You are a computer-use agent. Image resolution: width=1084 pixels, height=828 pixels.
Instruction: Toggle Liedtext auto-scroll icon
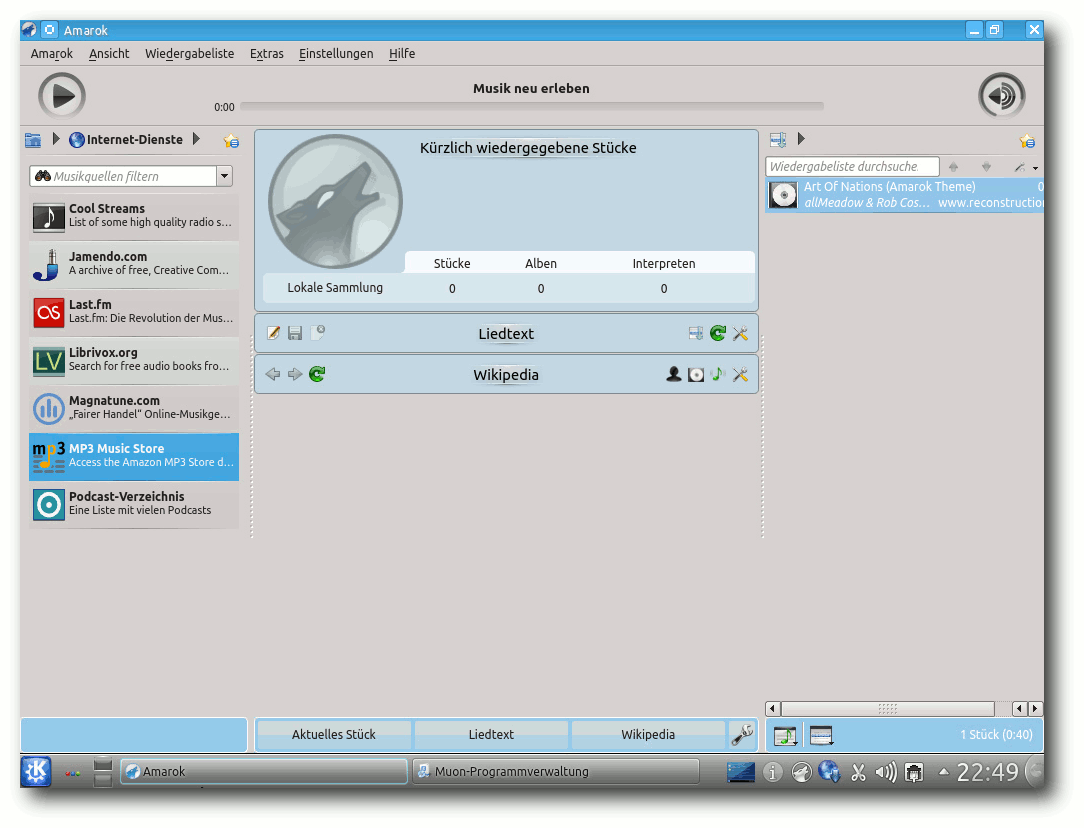(x=695, y=334)
